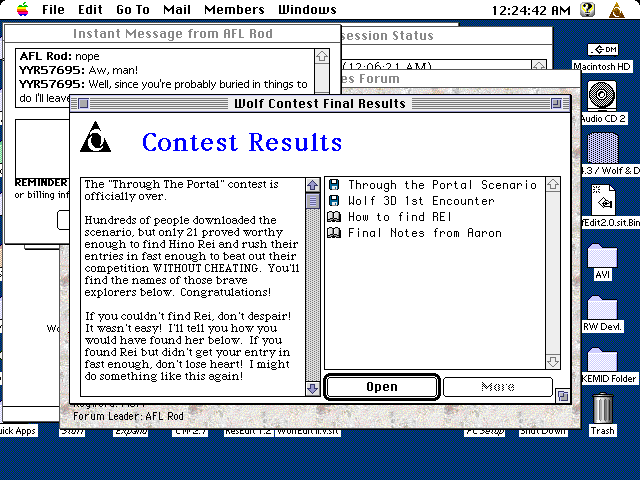640x480 pixels.
Task: Select the Edit2.0.sit.Bin file icon
Action: [x=604, y=200]
